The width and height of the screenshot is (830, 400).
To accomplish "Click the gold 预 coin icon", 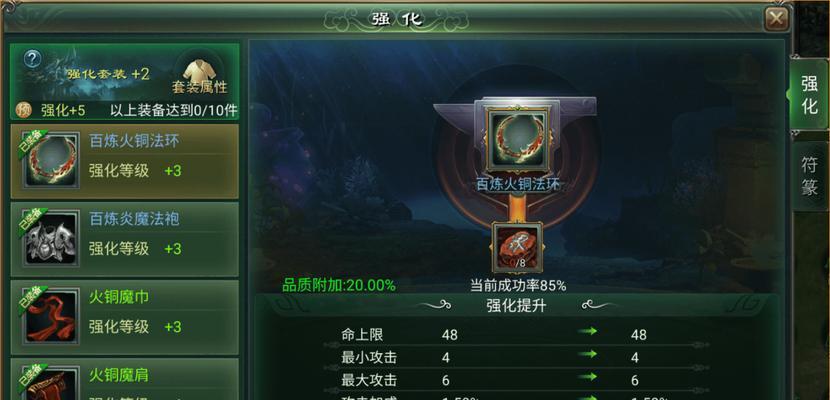I will click(25, 110).
